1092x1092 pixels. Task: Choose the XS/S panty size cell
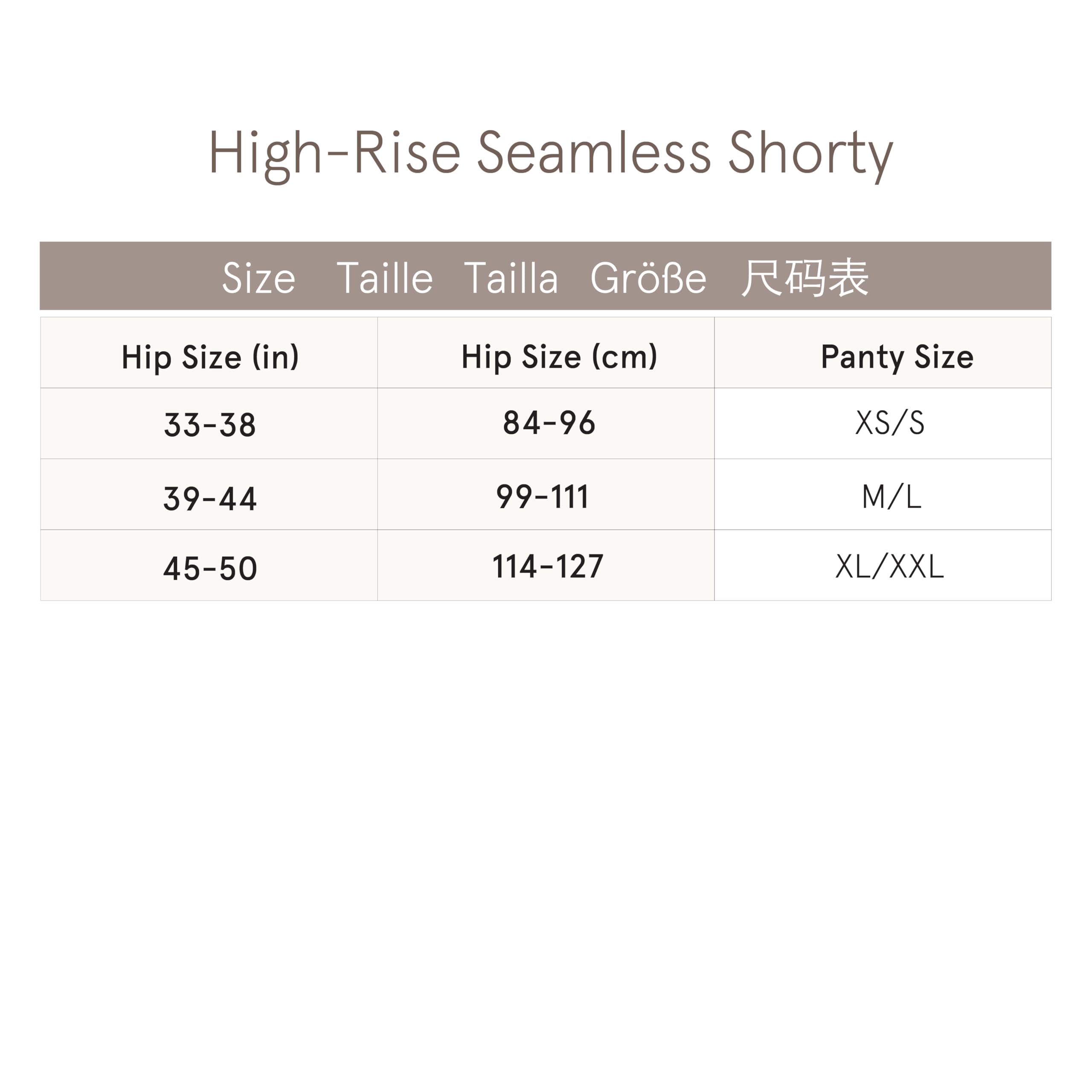[890, 423]
